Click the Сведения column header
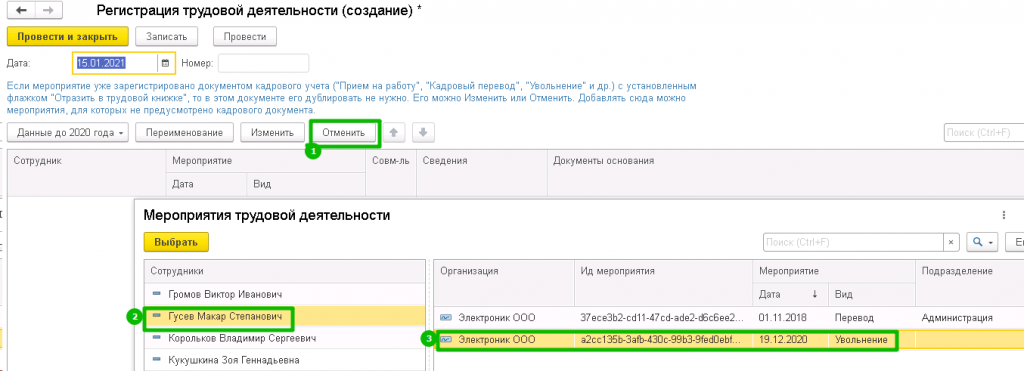The height and width of the screenshot is (371, 1024). 481,172
